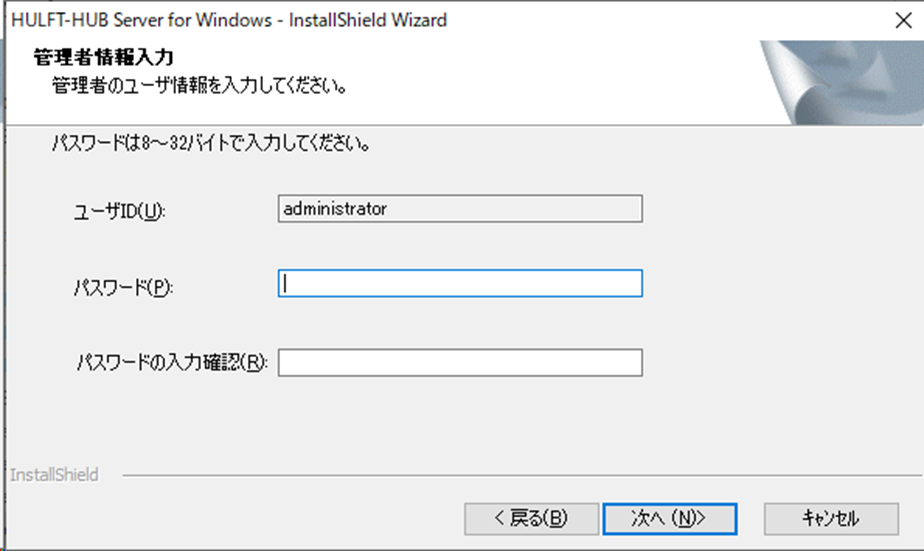924x551 pixels.
Task: Click the 管理者情報入力 heading
Action: click(x=104, y=57)
